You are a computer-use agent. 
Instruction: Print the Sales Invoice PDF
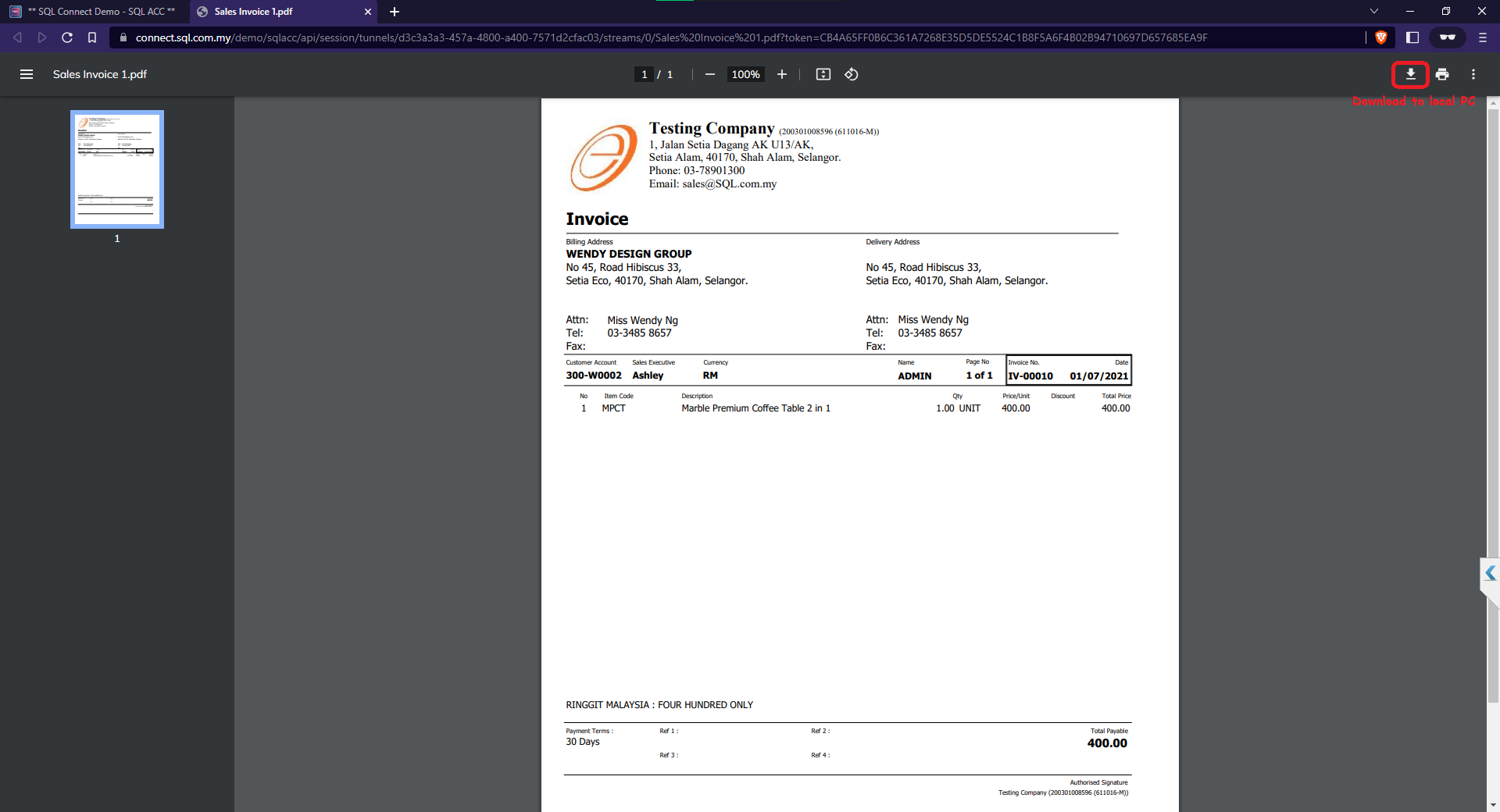point(1442,74)
